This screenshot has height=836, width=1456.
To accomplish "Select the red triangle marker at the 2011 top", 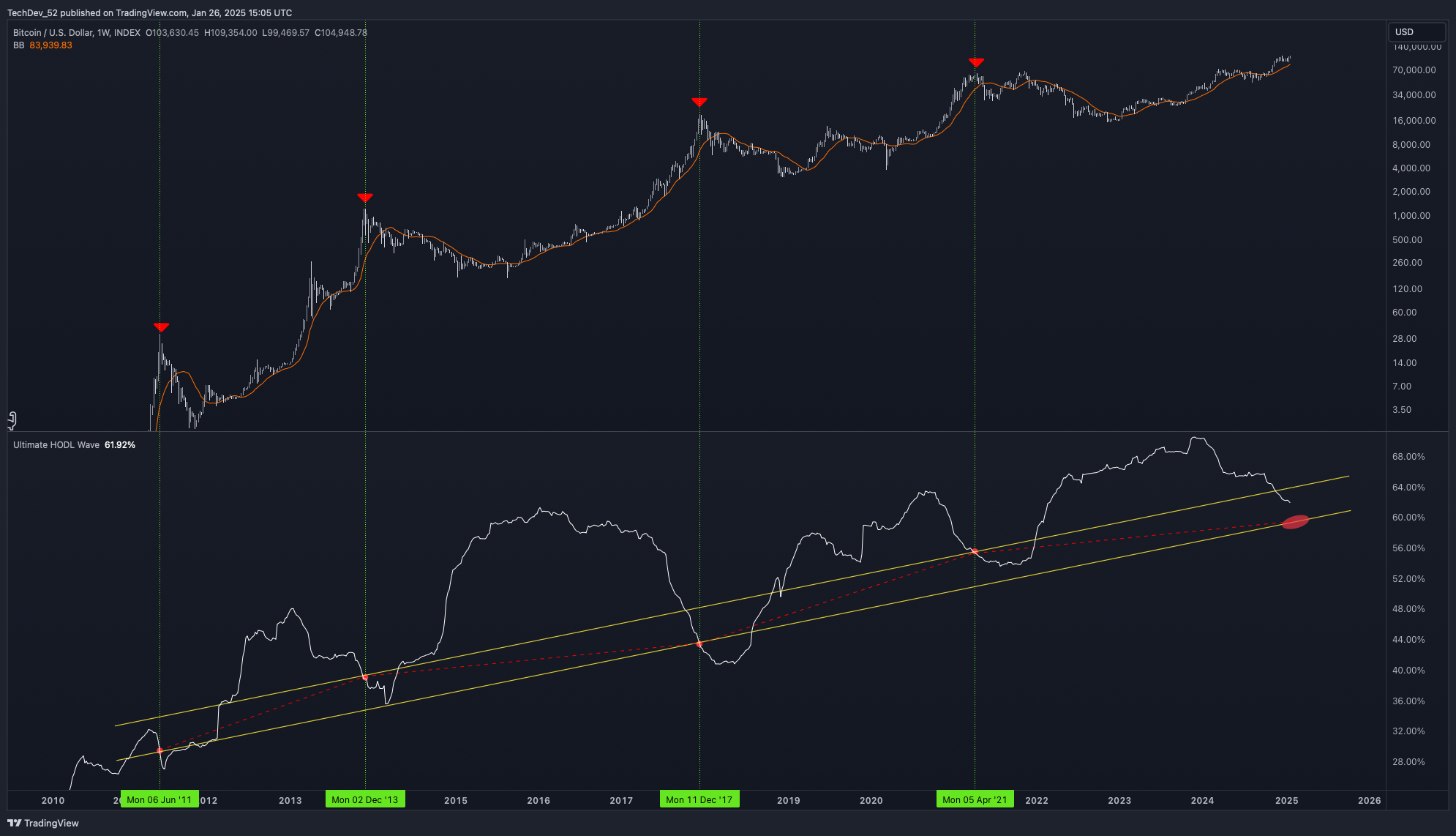I will pos(160,328).
